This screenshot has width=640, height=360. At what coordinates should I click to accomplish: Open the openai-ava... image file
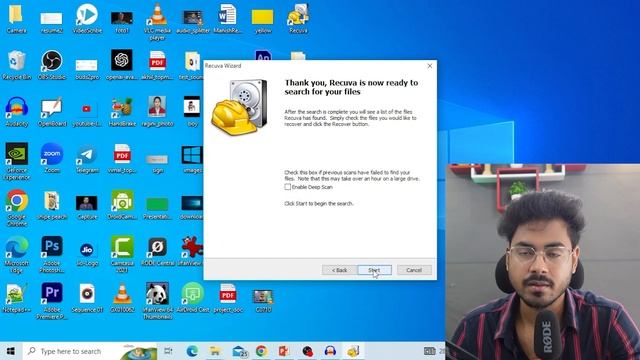tap(122, 65)
